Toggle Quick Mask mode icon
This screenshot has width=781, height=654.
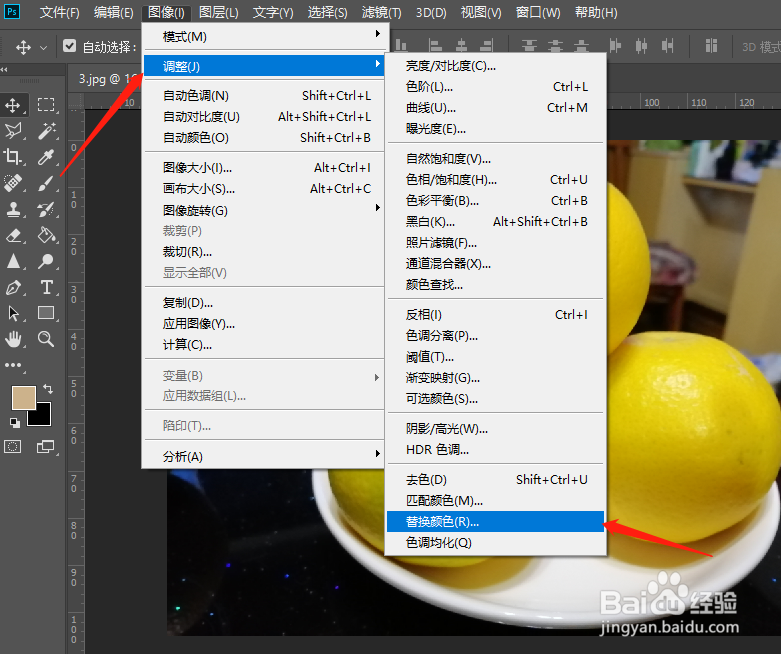pyautogui.click(x=13, y=446)
